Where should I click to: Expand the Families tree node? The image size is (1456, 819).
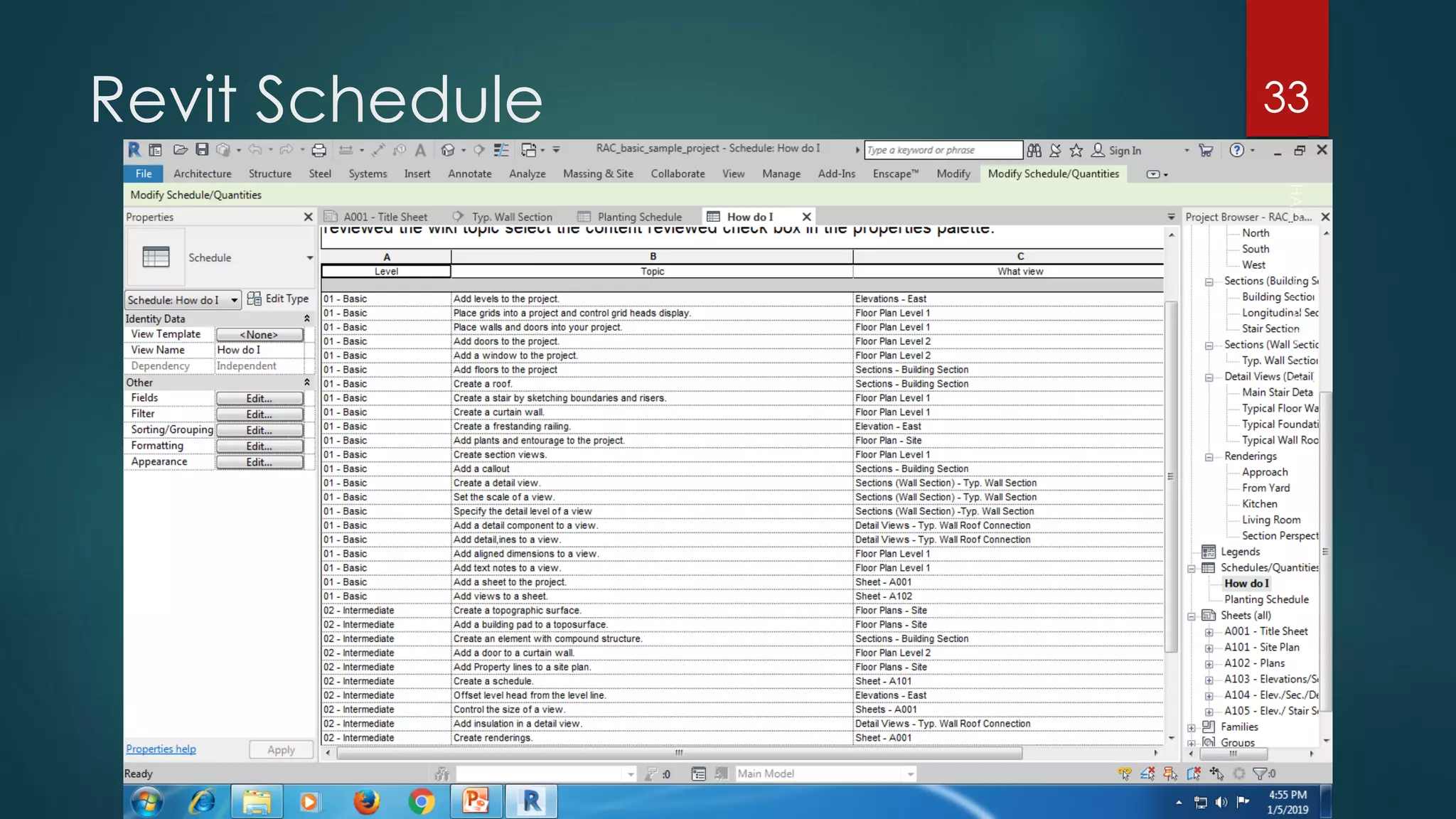1192,728
